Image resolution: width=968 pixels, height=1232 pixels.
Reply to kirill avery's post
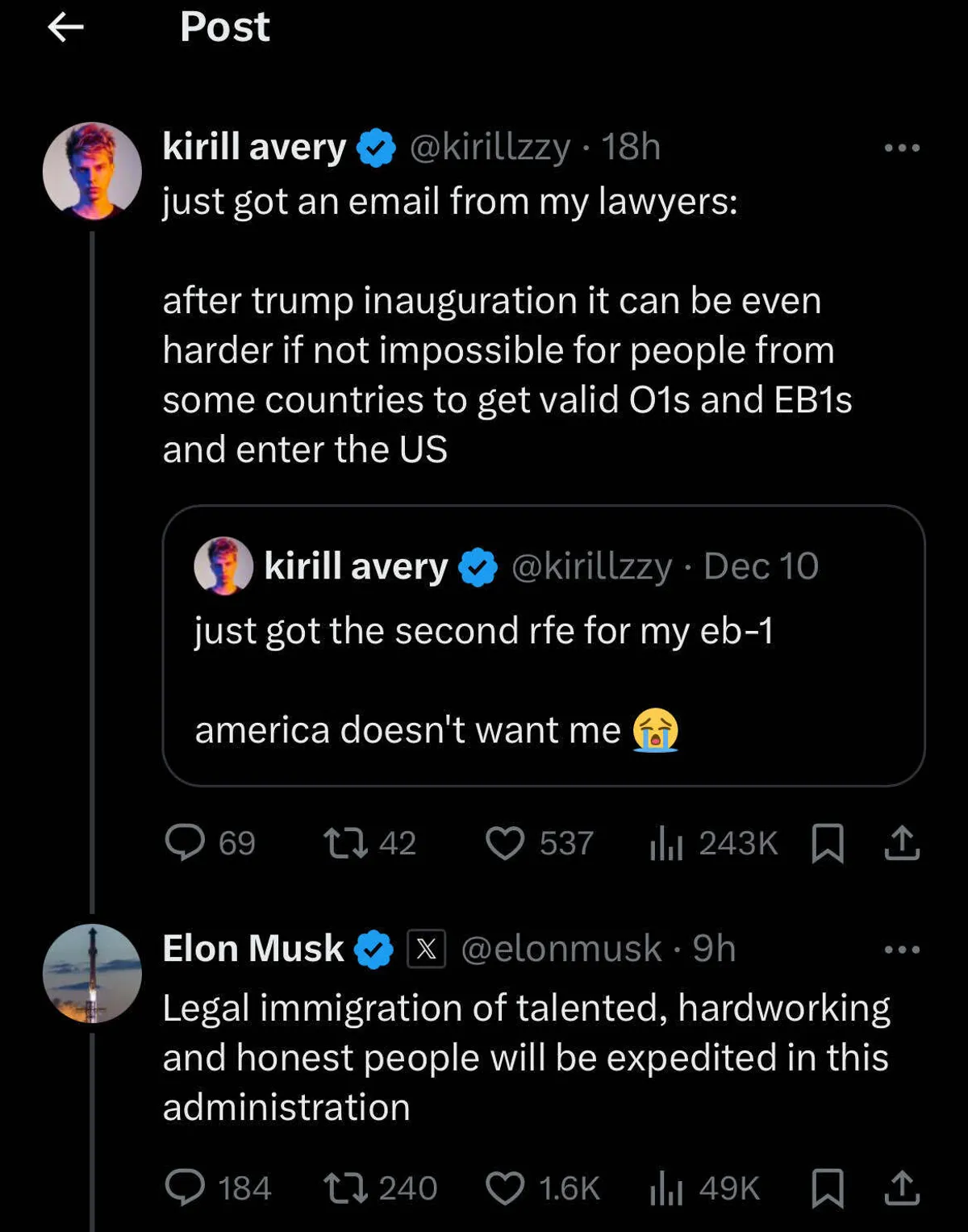point(185,842)
